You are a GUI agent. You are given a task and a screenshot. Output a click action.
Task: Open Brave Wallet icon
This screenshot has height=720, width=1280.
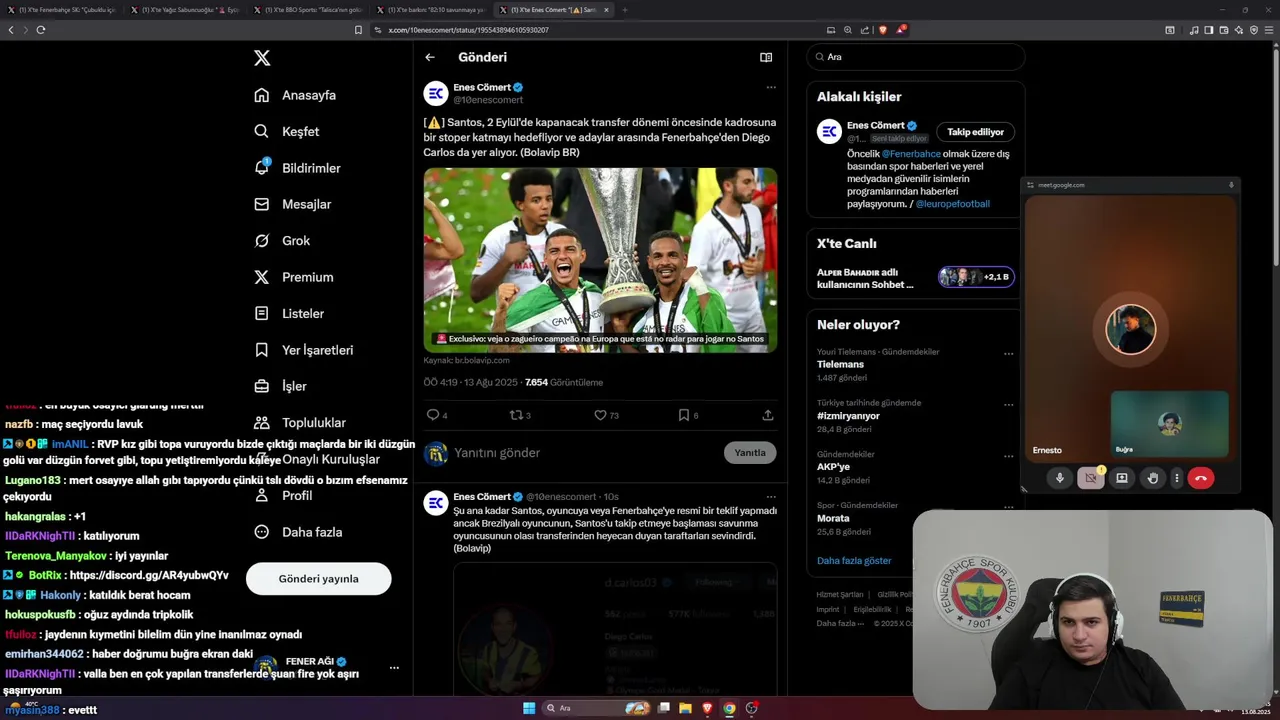1224,30
